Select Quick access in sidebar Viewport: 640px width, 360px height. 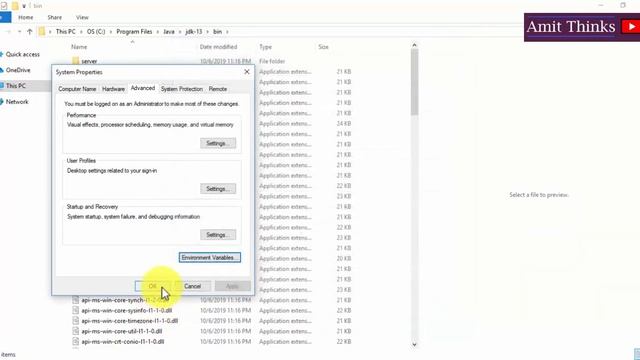pyautogui.click(x=22, y=54)
